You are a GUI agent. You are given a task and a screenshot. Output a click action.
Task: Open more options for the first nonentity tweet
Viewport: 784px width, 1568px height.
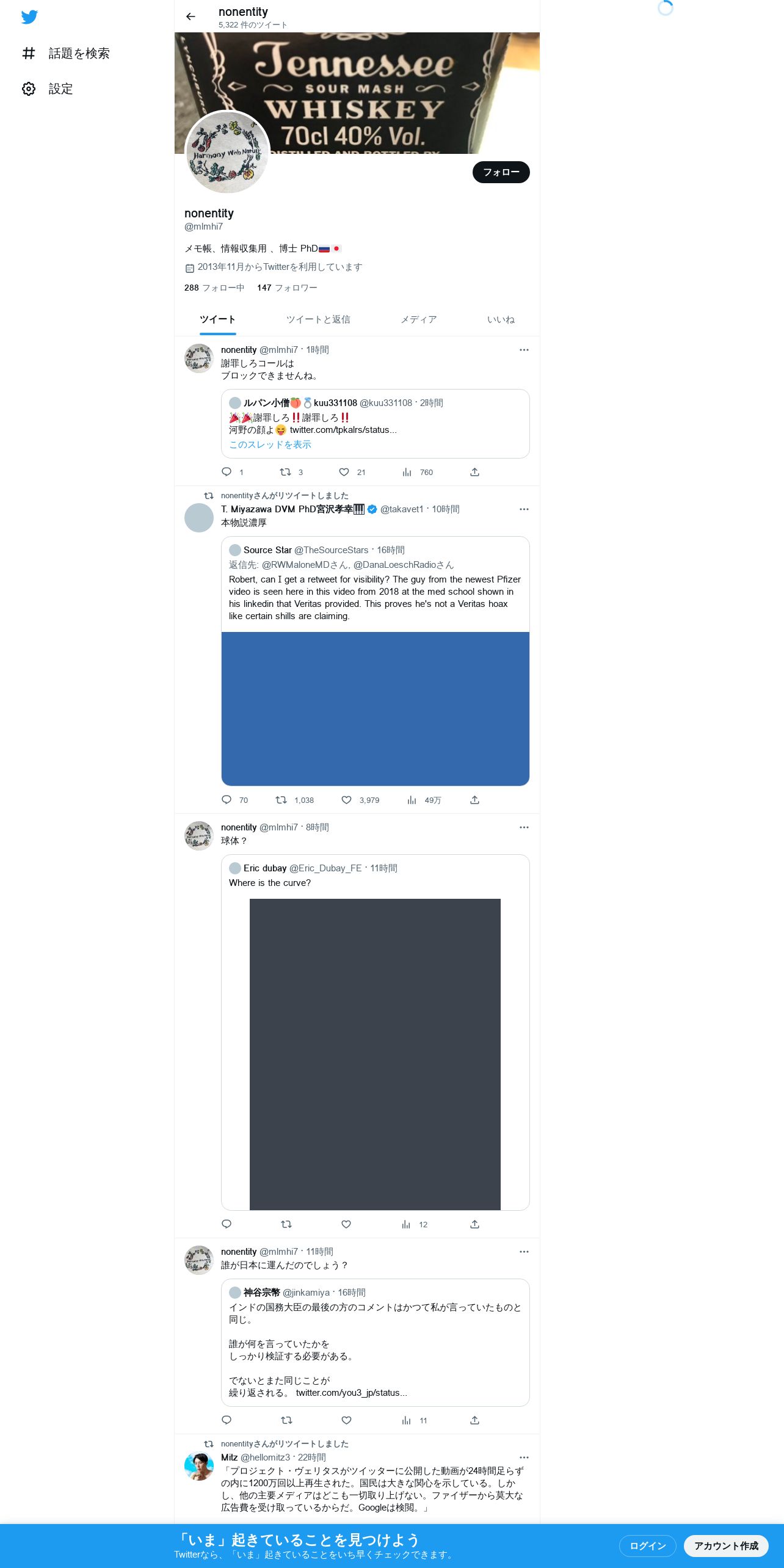[524, 350]
